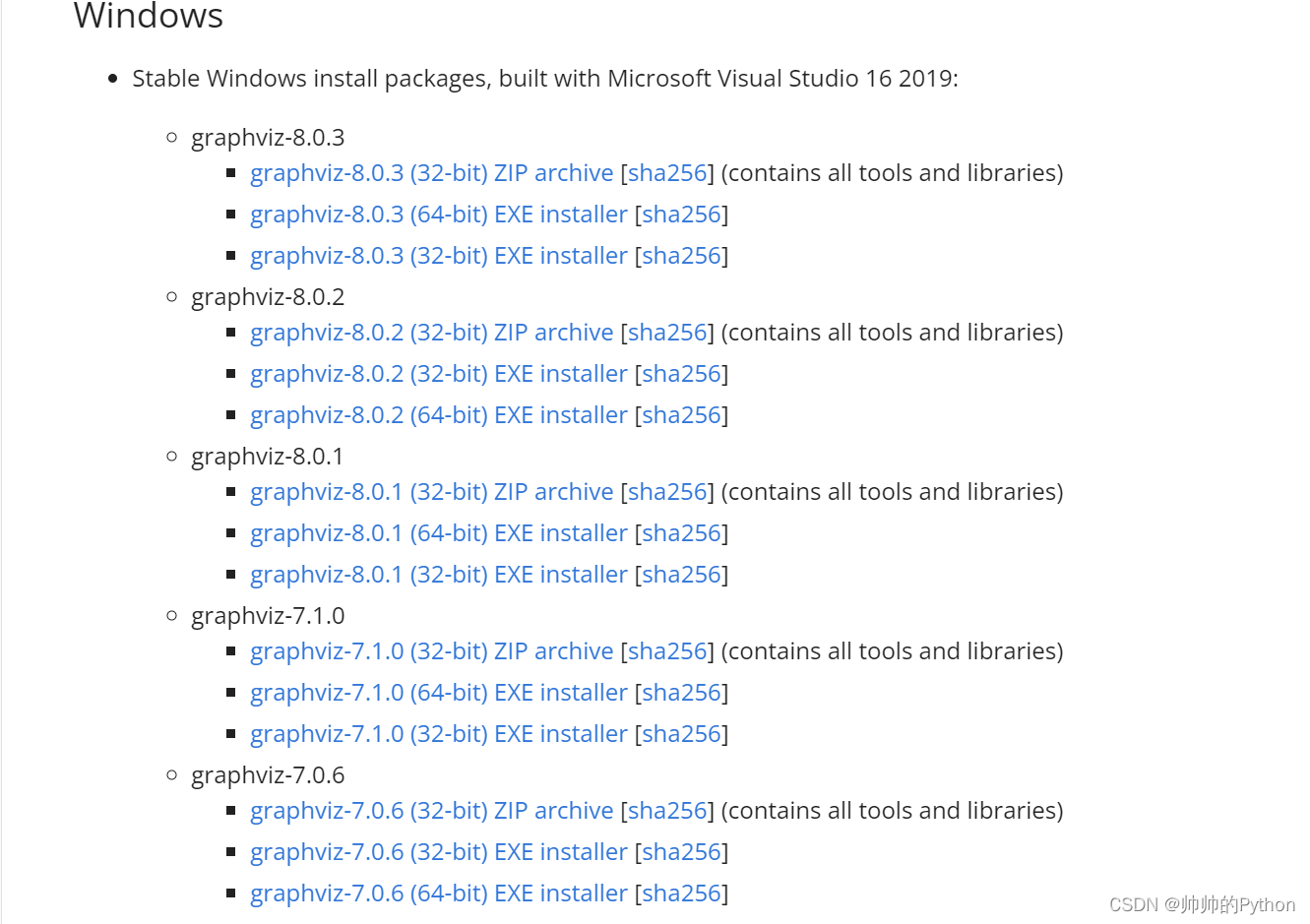View sha256 for graphviz-7.1.0 64-bit EXE installer
Viewport: 1310px width, 924px height.
click(x=682, y=693)
